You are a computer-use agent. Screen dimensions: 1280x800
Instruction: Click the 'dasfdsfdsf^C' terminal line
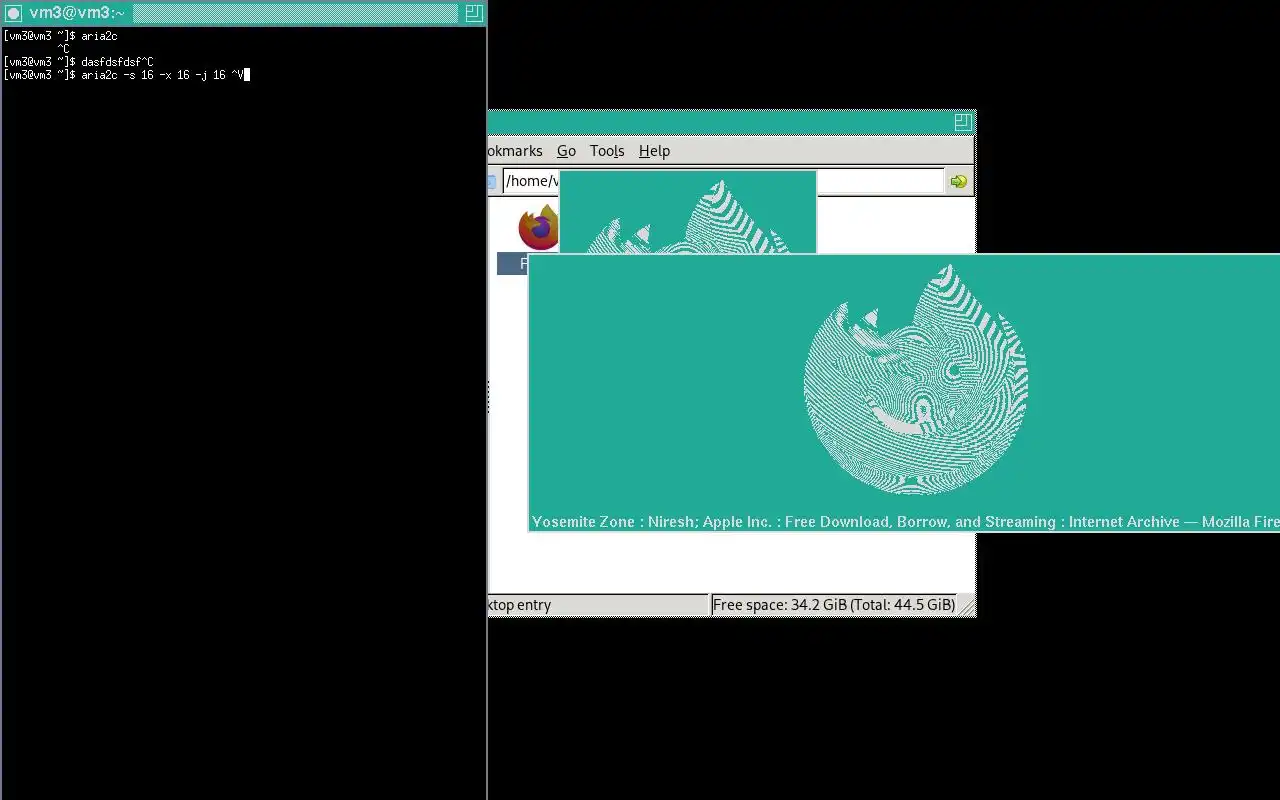[x=117, y=62]
